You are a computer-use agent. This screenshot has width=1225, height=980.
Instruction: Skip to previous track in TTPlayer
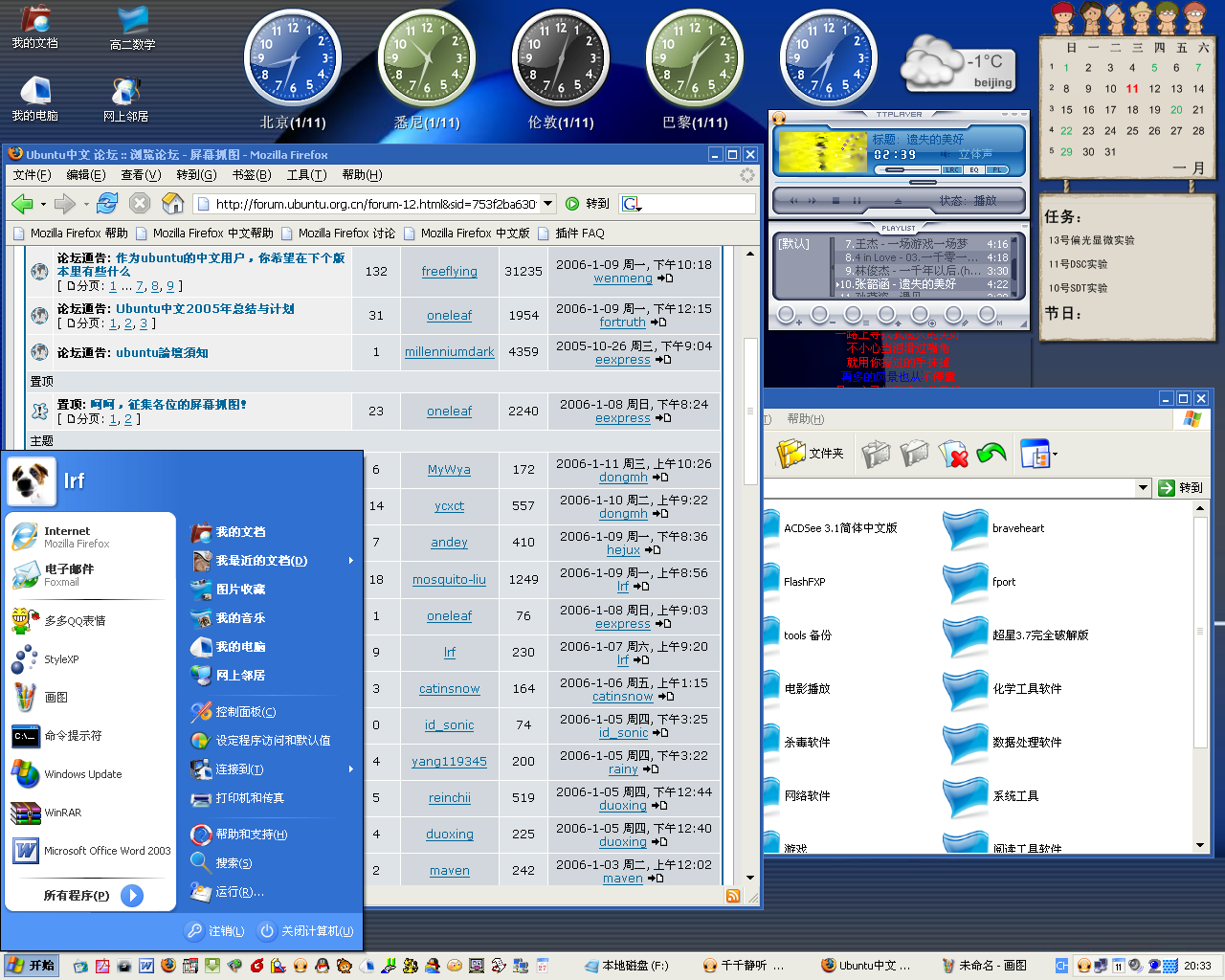click(793, 200)
